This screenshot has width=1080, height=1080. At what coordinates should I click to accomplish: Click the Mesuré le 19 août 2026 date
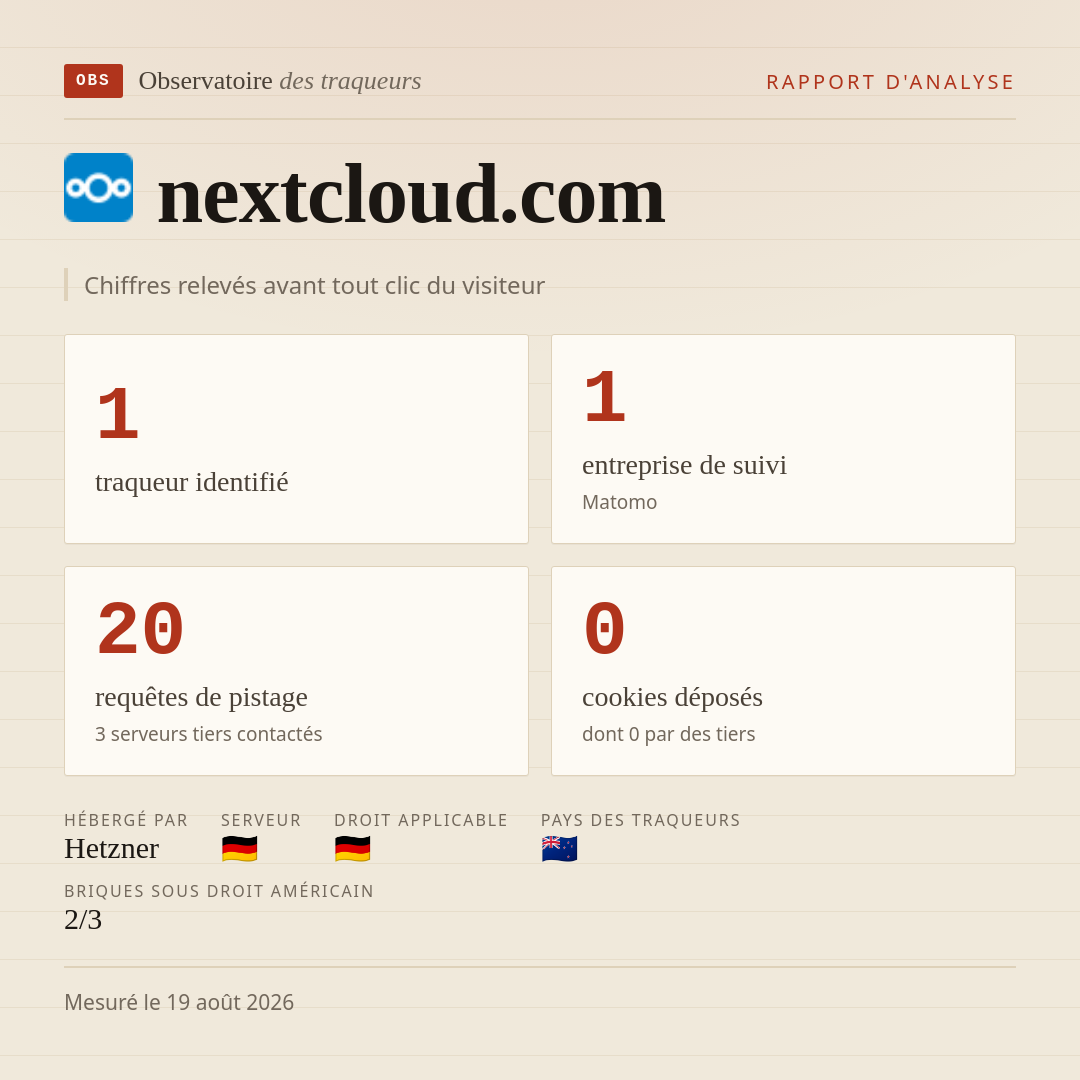(x=179, y=1002)
